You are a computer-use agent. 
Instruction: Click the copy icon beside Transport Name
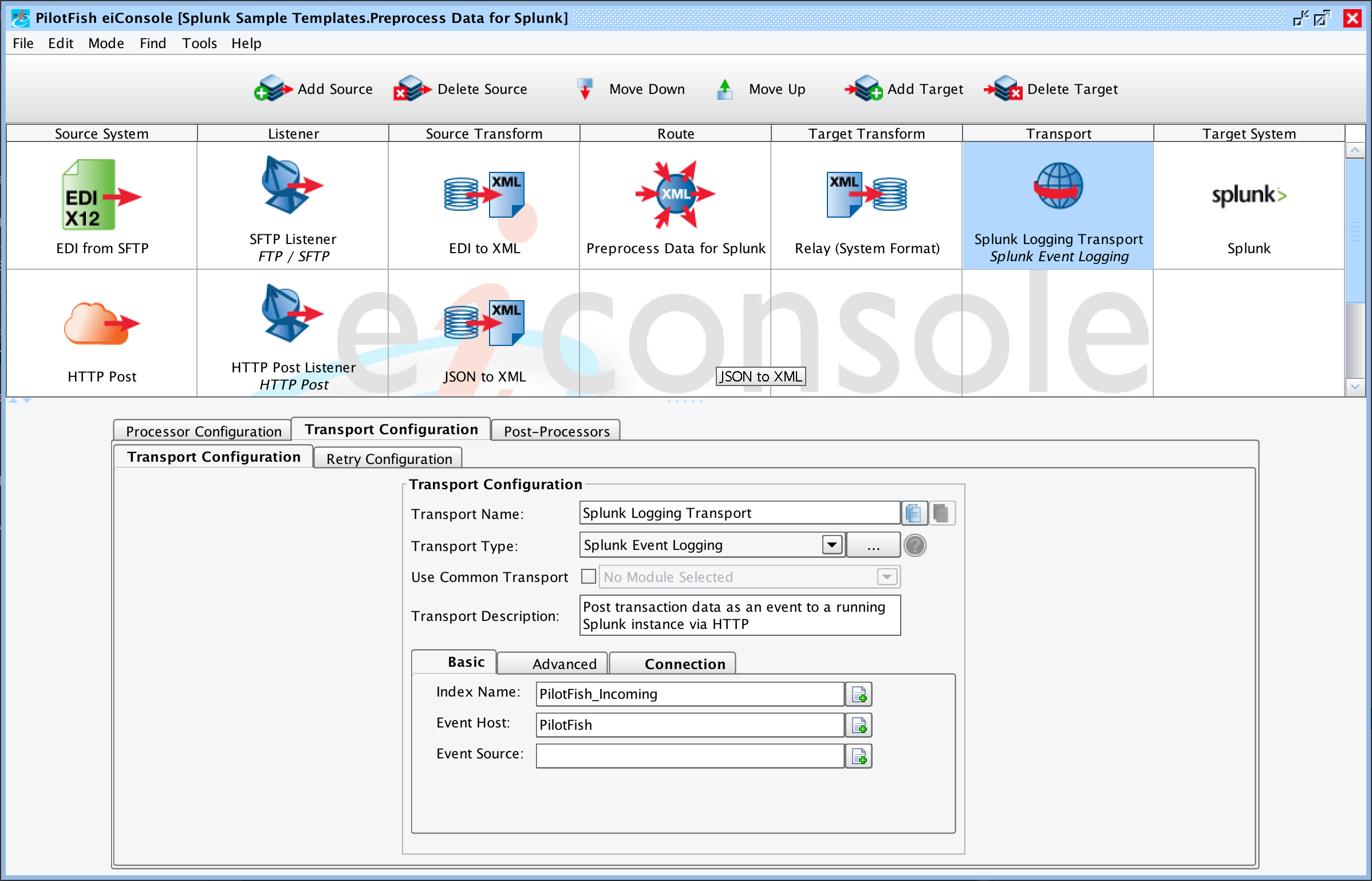click(914, 513)
